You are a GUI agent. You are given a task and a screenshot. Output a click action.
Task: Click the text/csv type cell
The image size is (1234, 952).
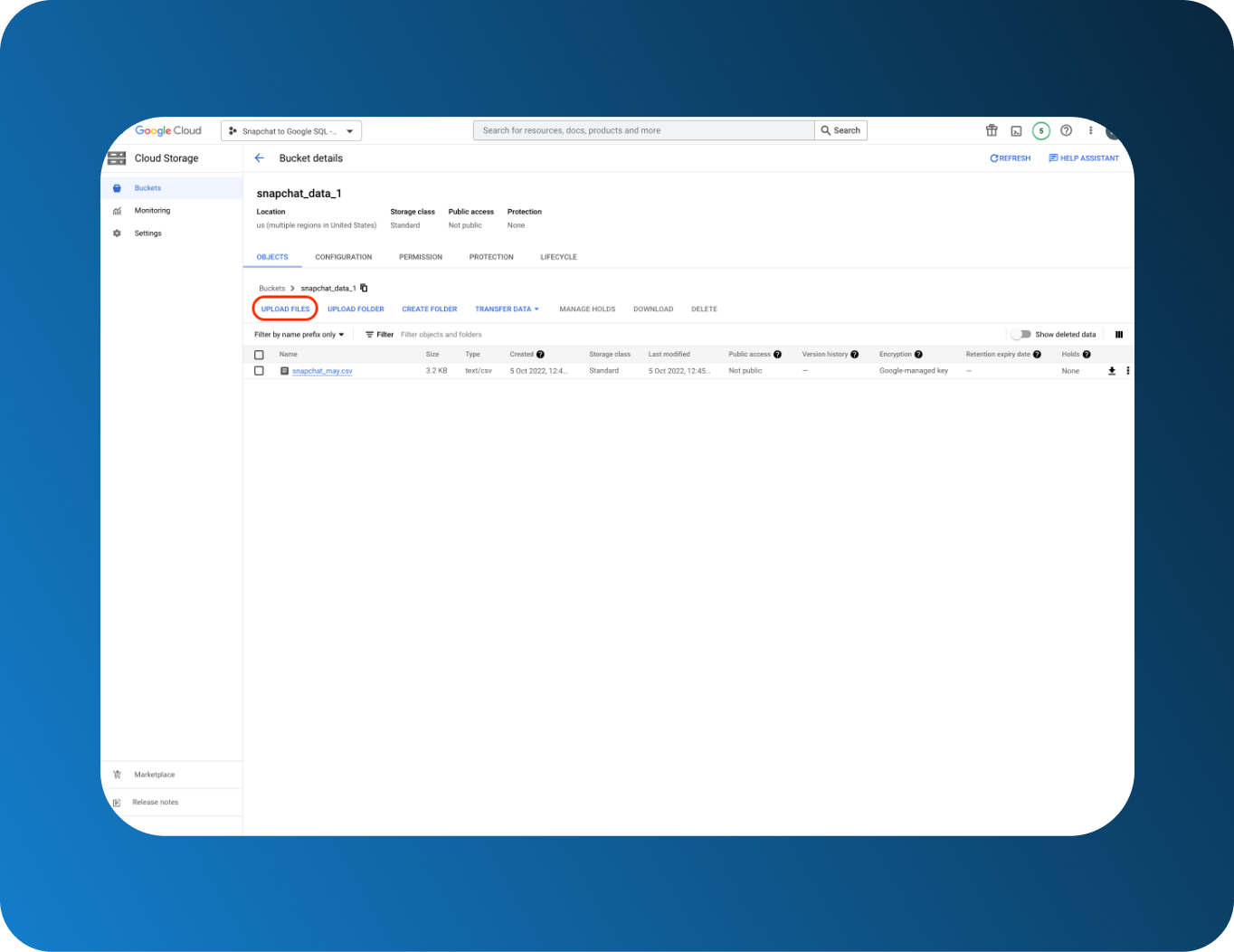pos(479,371)
